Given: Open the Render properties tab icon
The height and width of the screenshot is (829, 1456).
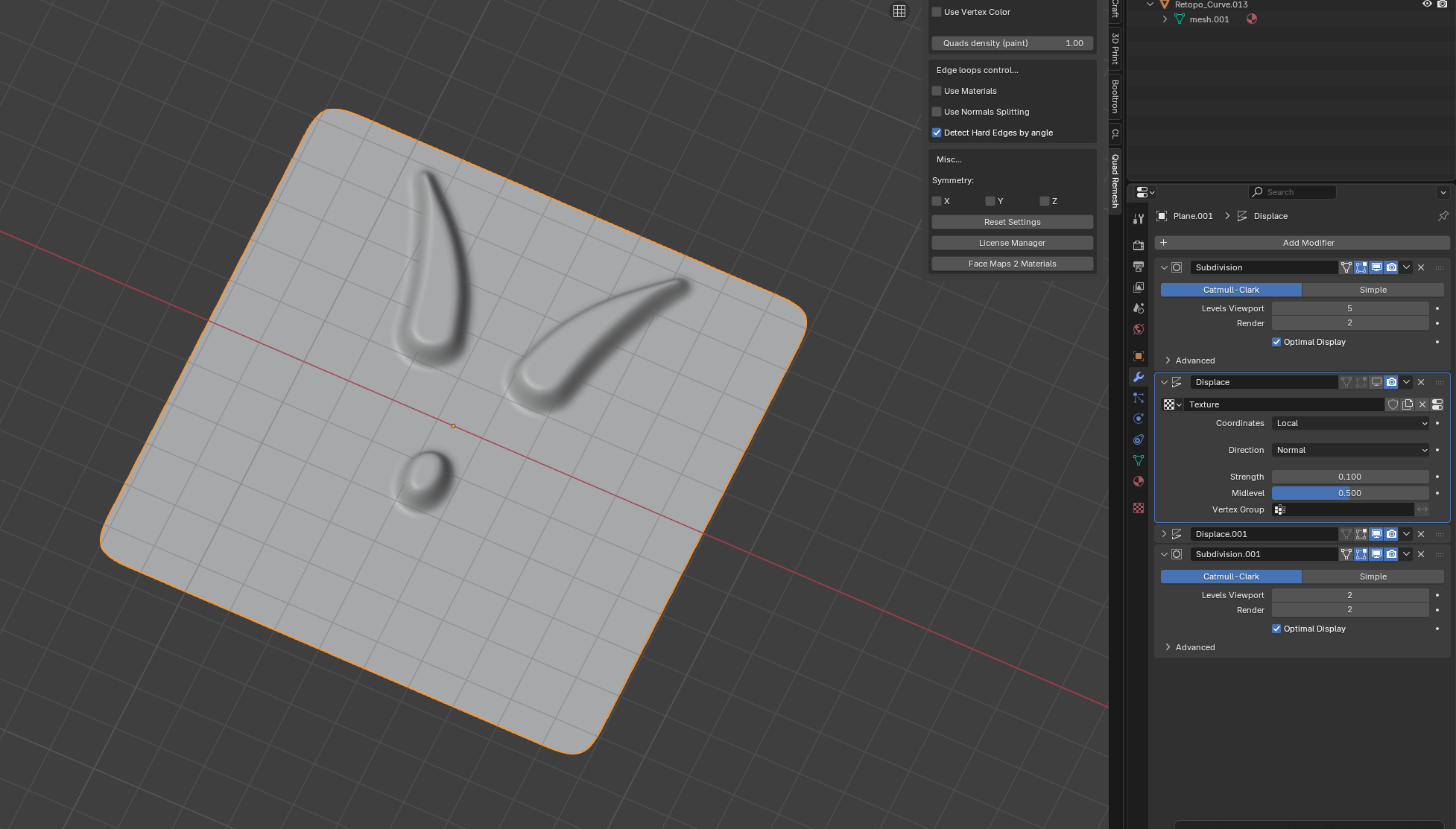Looking at the screenshot, I should pyautogui.click(x=1138, y=245).
